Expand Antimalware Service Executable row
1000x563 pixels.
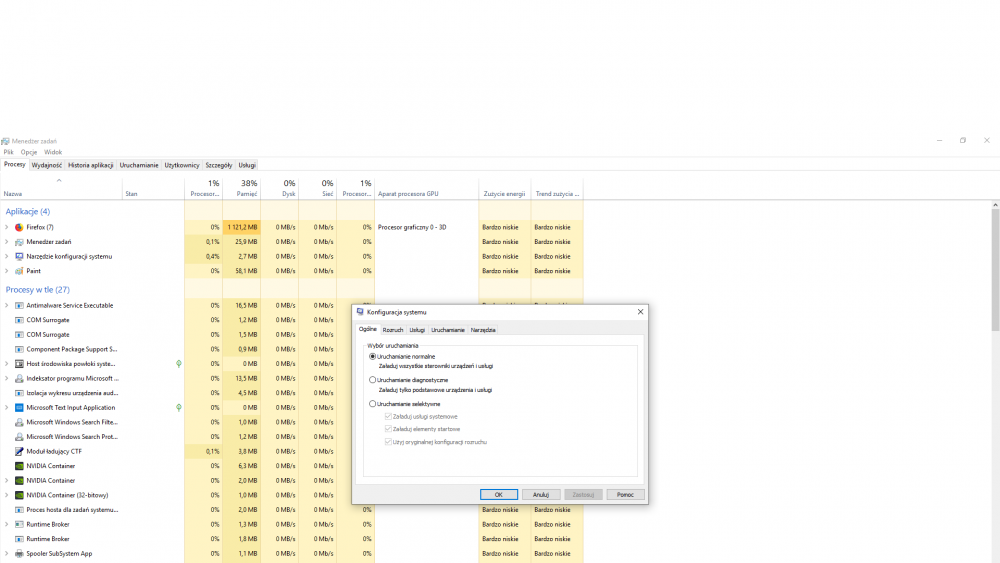[x=7, y=305]
